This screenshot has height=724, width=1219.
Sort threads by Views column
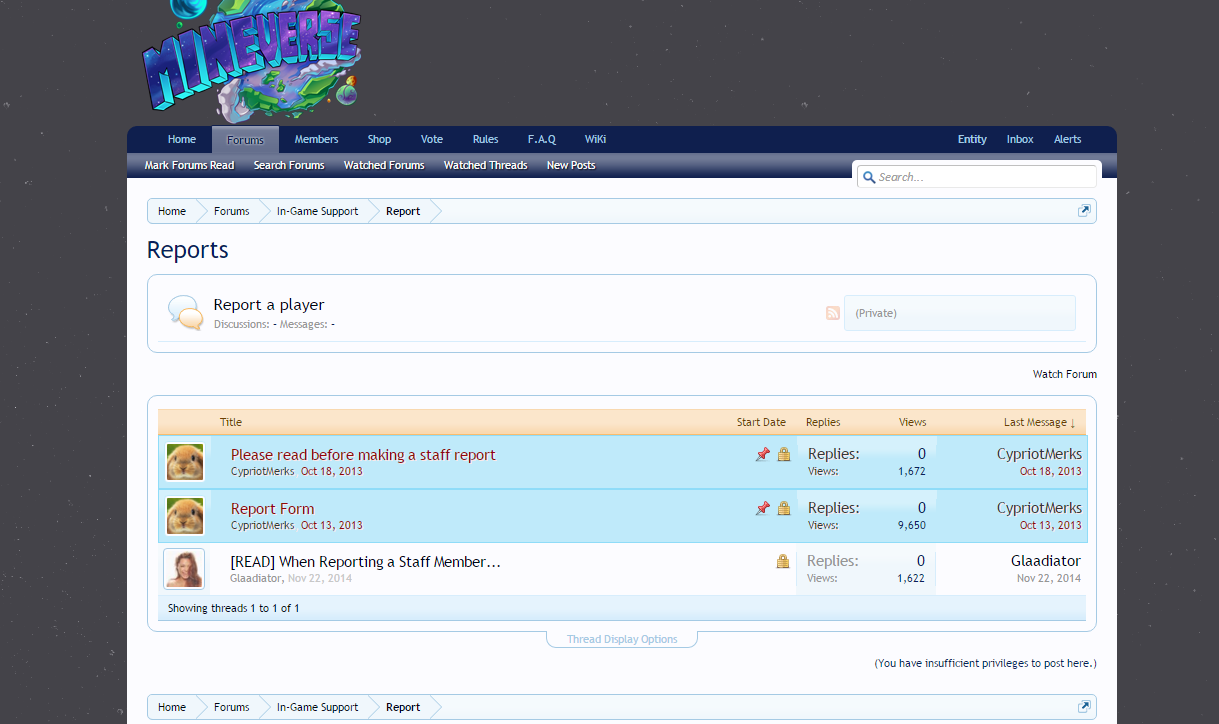pyautogui.click(x=912, y=422)
